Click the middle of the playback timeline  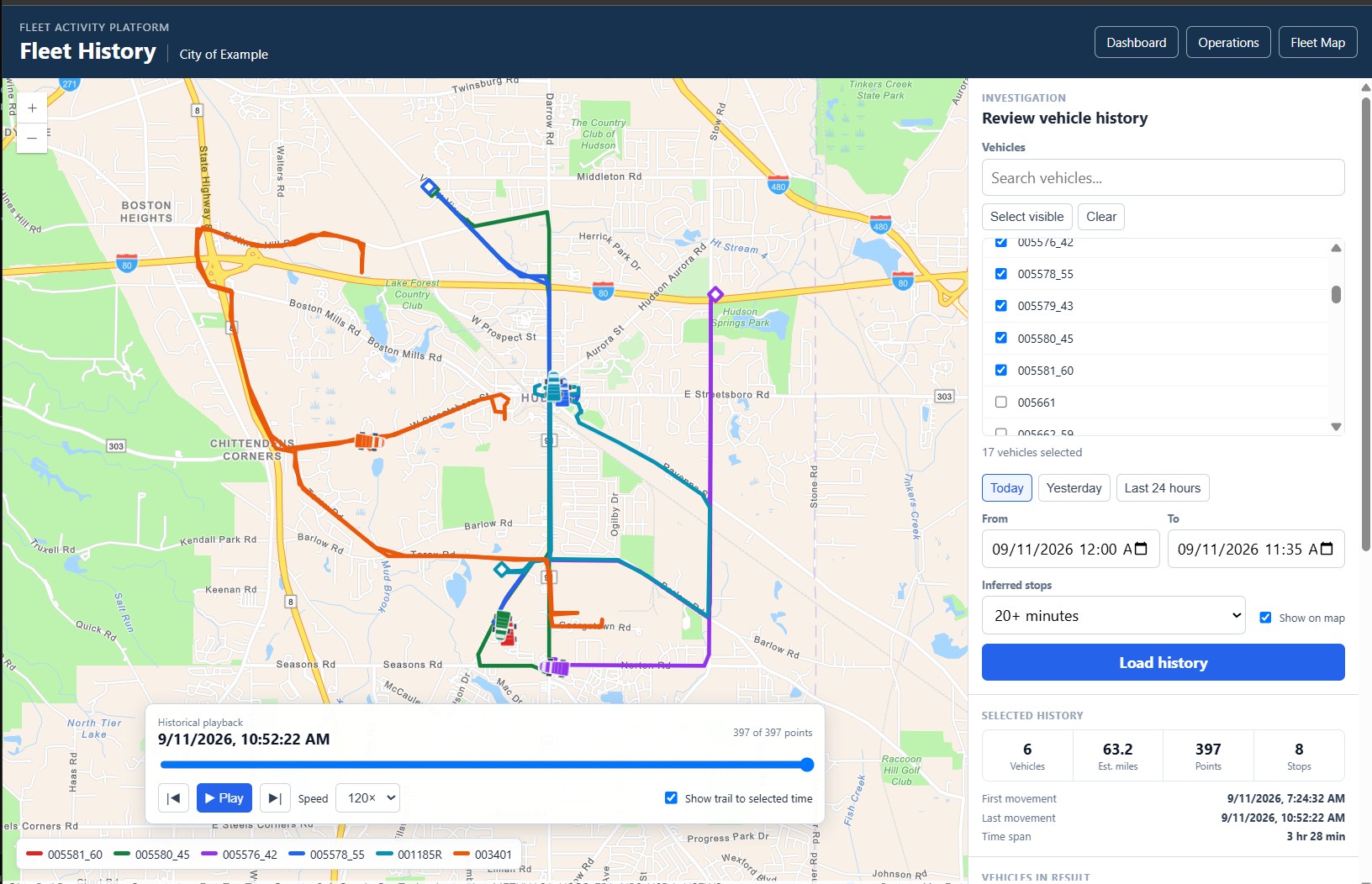[486, 765]
